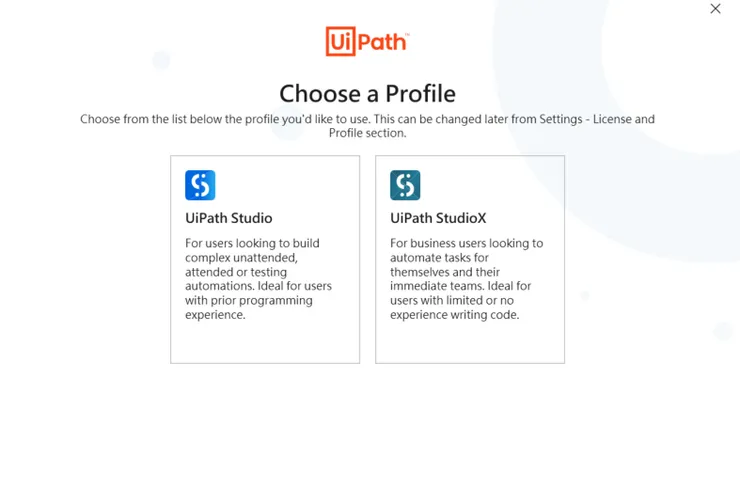This screenshot has height=489, width=740.
Task: Choose the StudioX profile via its description
Action: click(466, 279)
